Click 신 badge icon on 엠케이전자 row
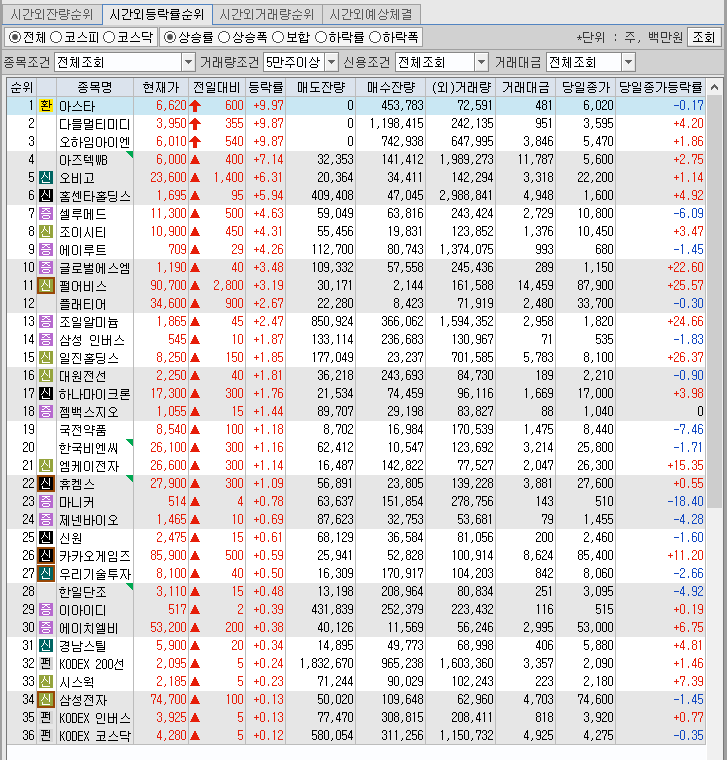 point(46,465)
